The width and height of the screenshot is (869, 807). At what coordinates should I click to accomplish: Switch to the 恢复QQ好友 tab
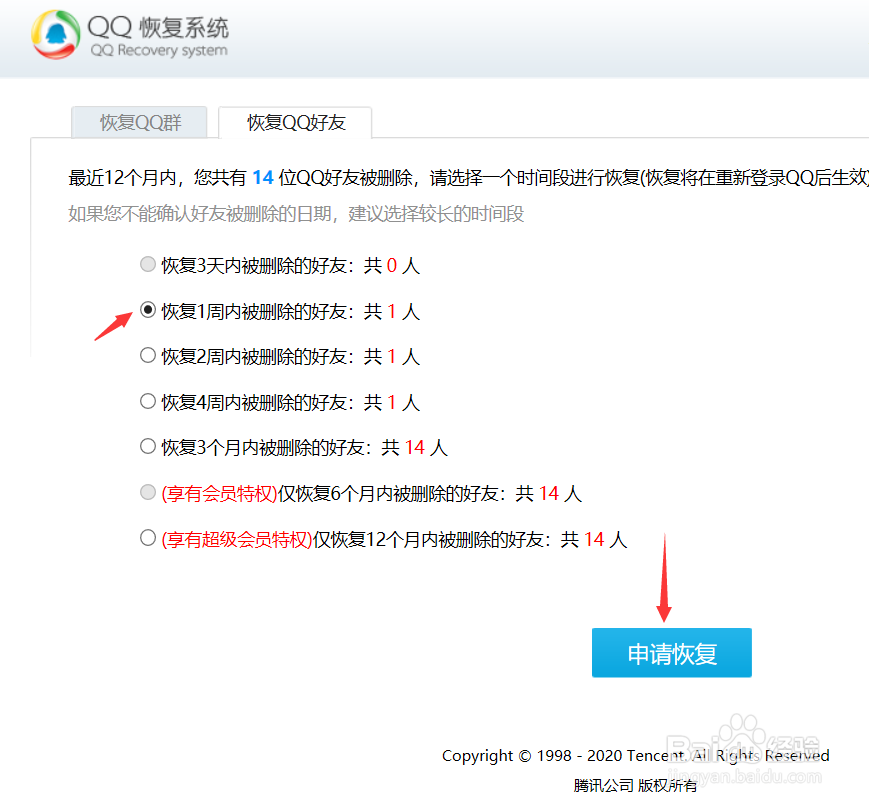pos(295,122)
